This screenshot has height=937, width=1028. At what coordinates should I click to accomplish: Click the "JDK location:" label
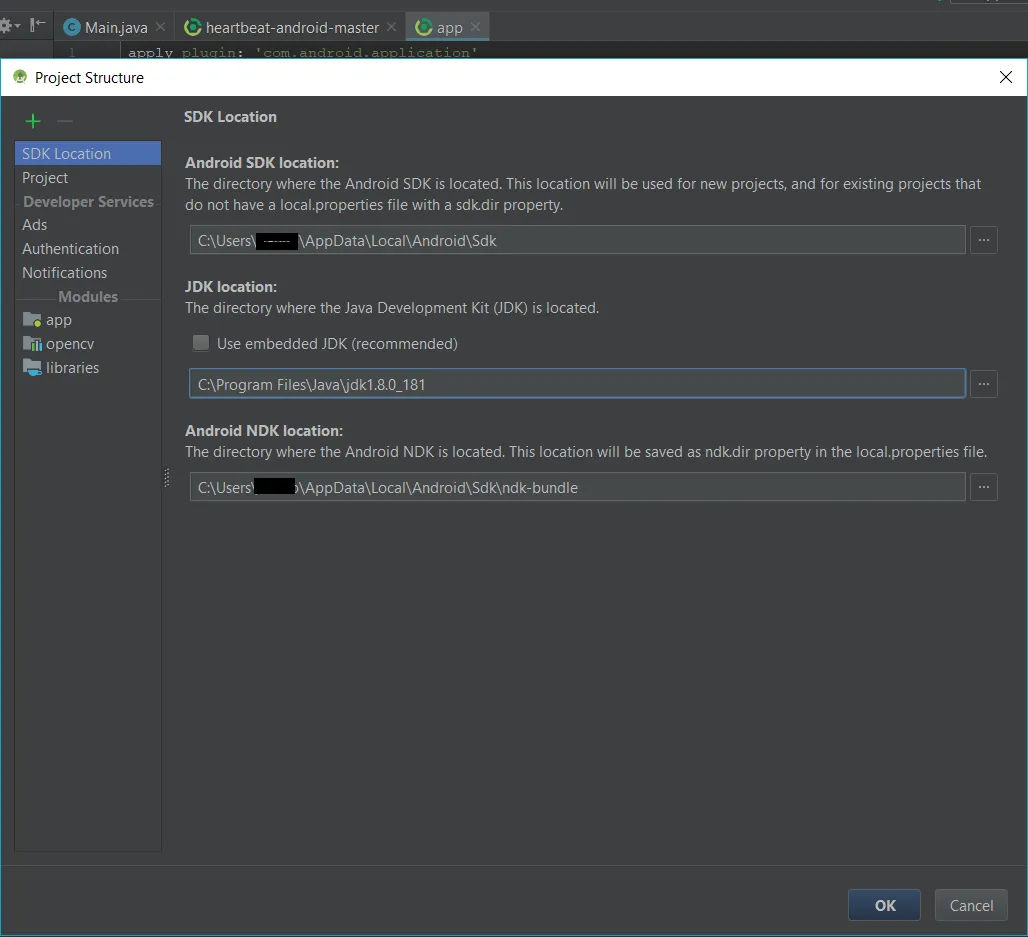(x=231, y=287)
